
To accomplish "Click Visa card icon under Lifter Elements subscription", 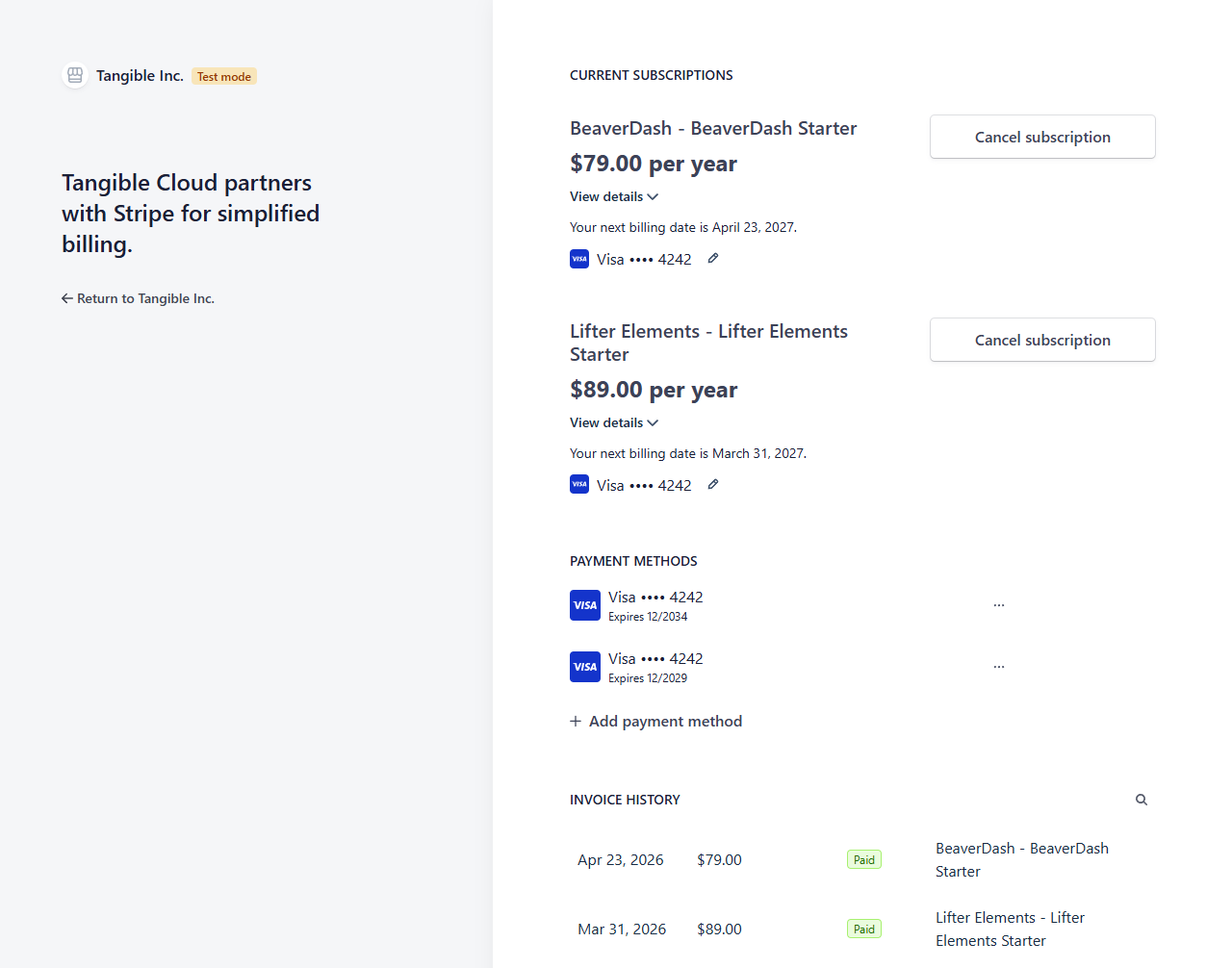I will point(579,485).
